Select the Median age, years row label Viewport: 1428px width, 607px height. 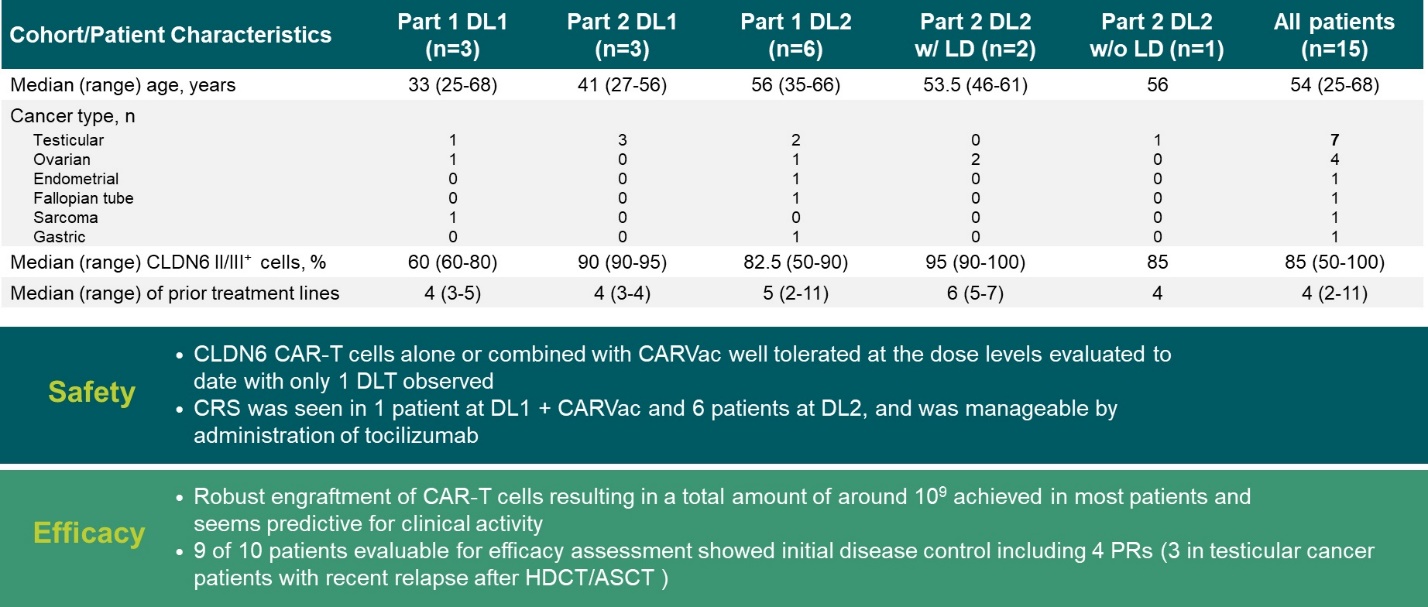click(x=123, y=85)
